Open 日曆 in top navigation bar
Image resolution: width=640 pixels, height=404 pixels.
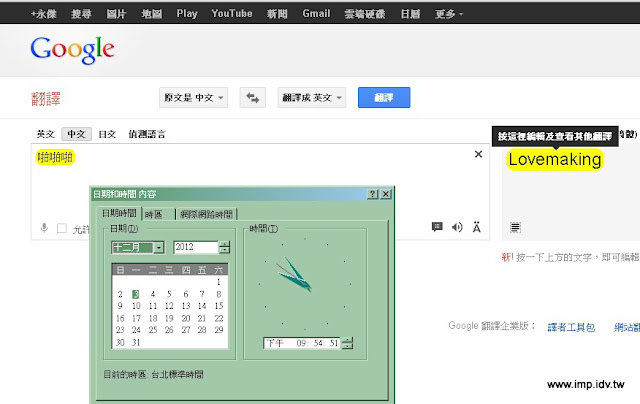point(410,14)
